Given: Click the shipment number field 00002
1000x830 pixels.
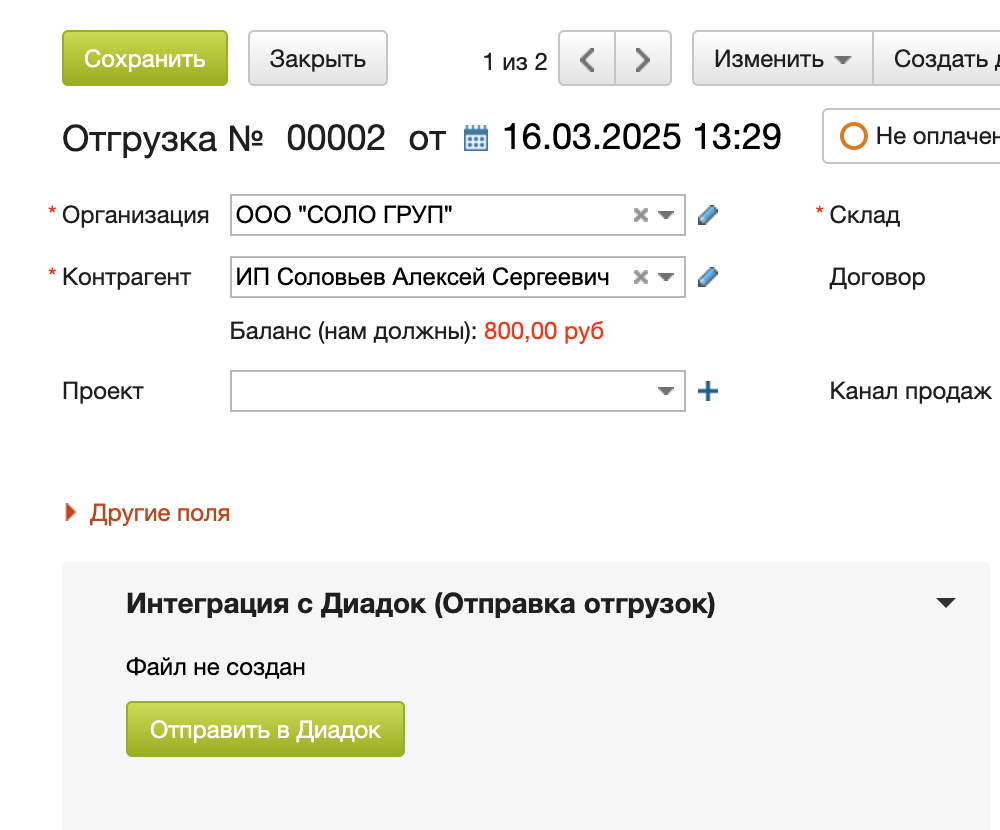Looking at the screenshot, I should [336, 138].
